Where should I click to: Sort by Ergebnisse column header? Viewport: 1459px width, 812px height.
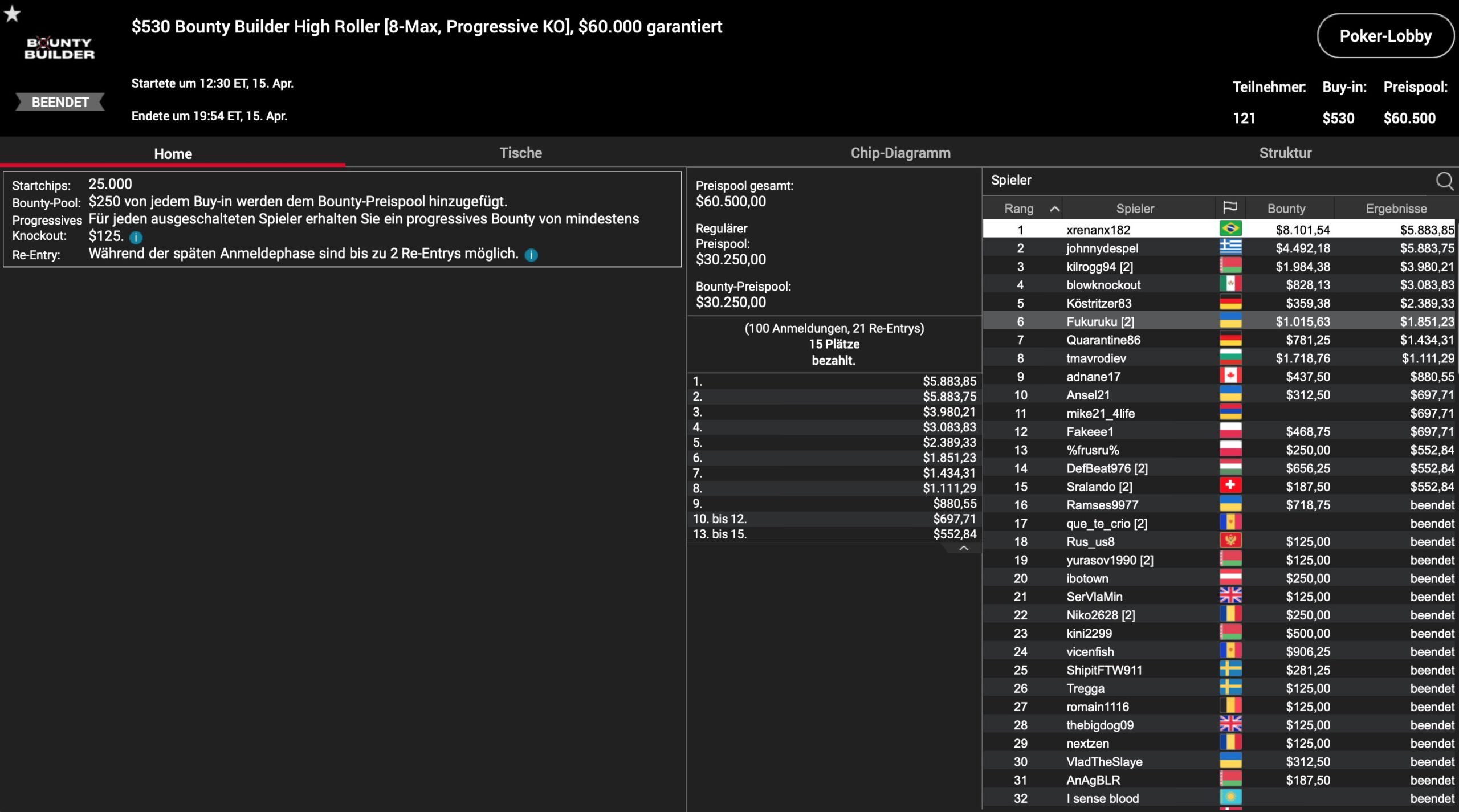(x=1396, y=209)
